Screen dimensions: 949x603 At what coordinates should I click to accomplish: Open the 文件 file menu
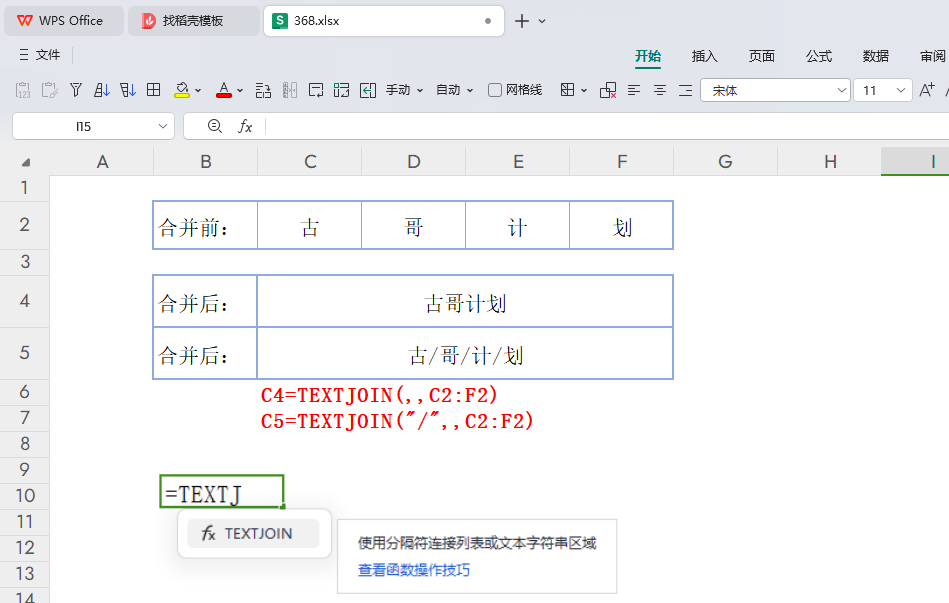(39, 55)
